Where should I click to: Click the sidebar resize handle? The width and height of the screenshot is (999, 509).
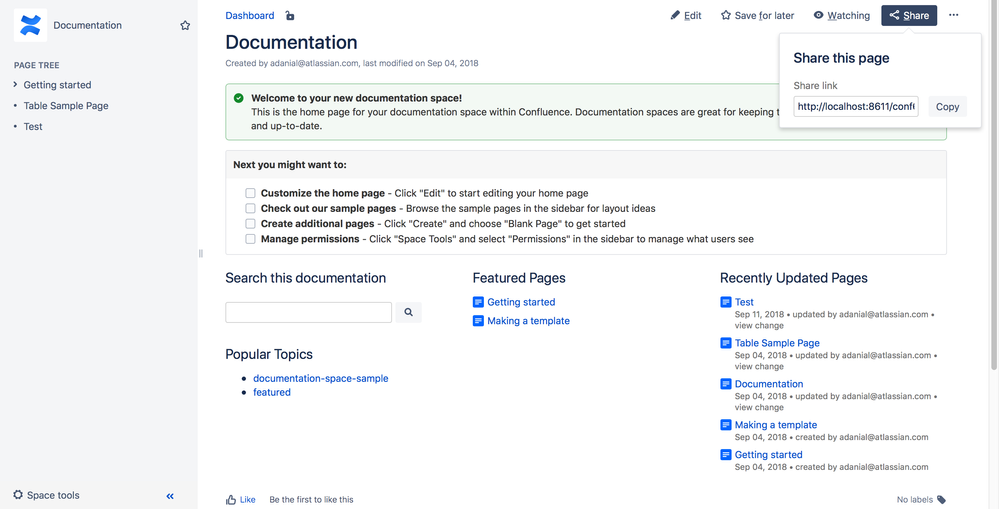pos(201,254)
